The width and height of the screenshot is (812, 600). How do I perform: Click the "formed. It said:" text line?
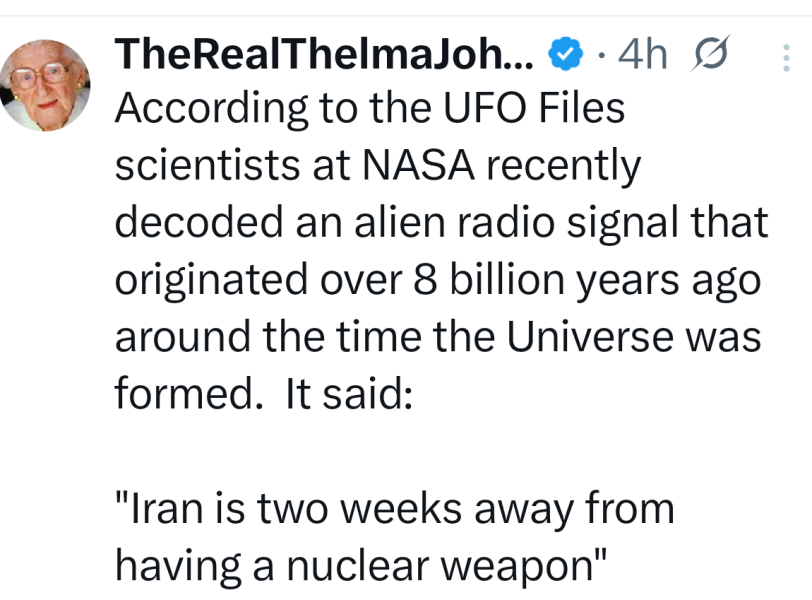(264, 393)
